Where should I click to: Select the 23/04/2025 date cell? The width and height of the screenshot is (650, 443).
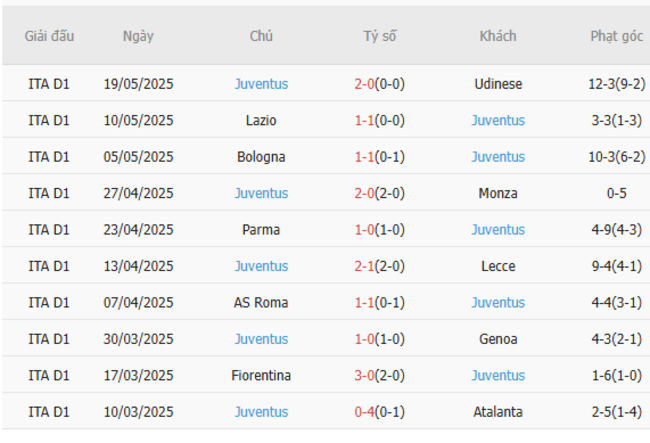tap(138, 230)
